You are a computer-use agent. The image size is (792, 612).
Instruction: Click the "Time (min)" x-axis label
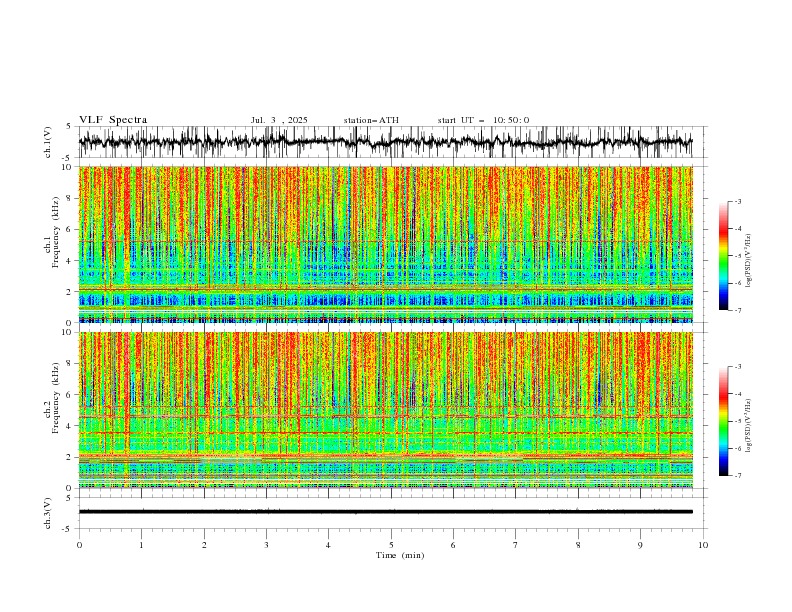tap(400, 555)
